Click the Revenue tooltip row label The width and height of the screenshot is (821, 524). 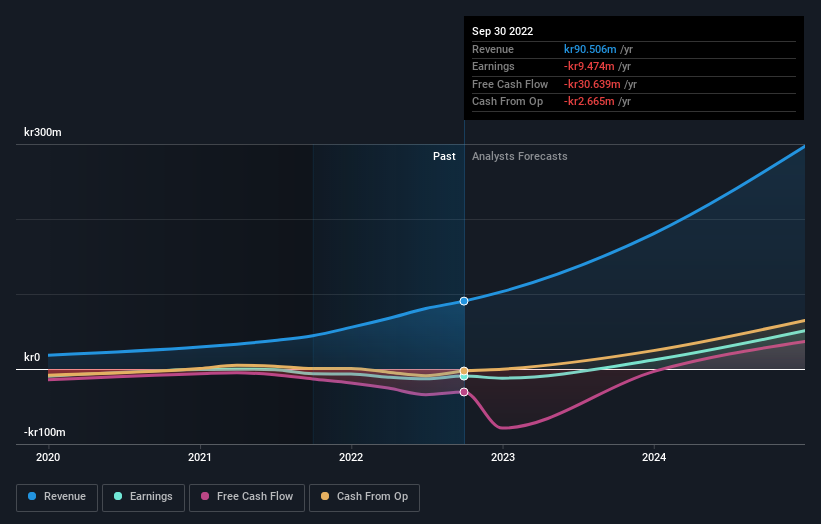coord(493,49)
